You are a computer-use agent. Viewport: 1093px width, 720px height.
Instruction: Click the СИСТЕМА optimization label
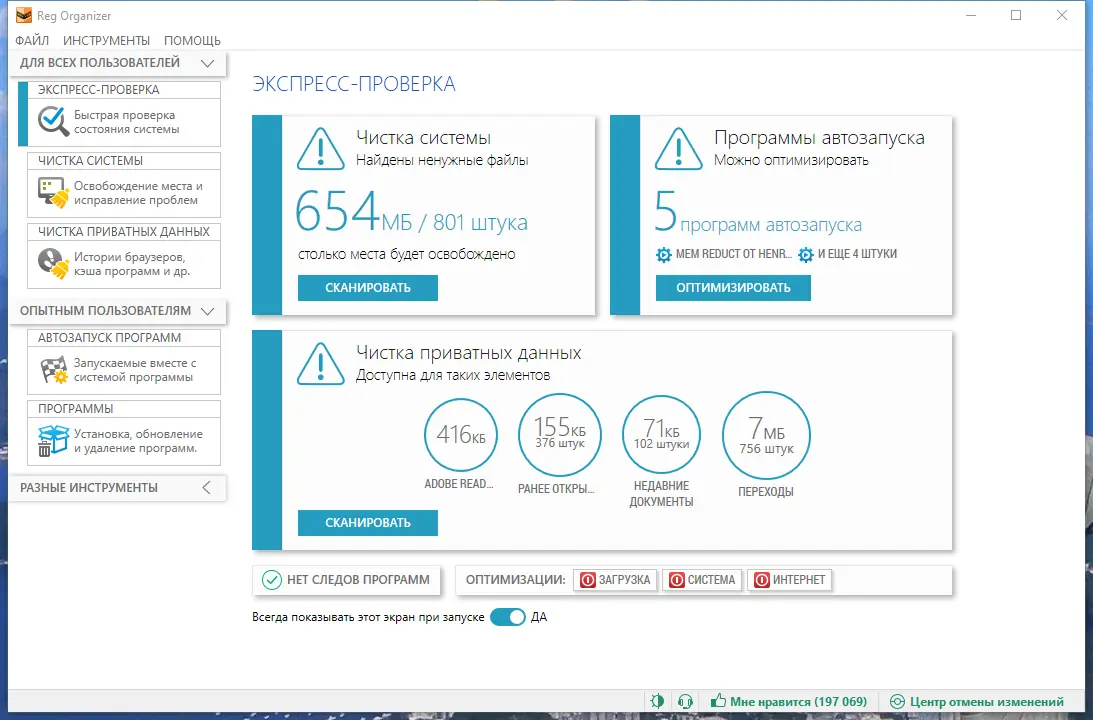point(712,580)
